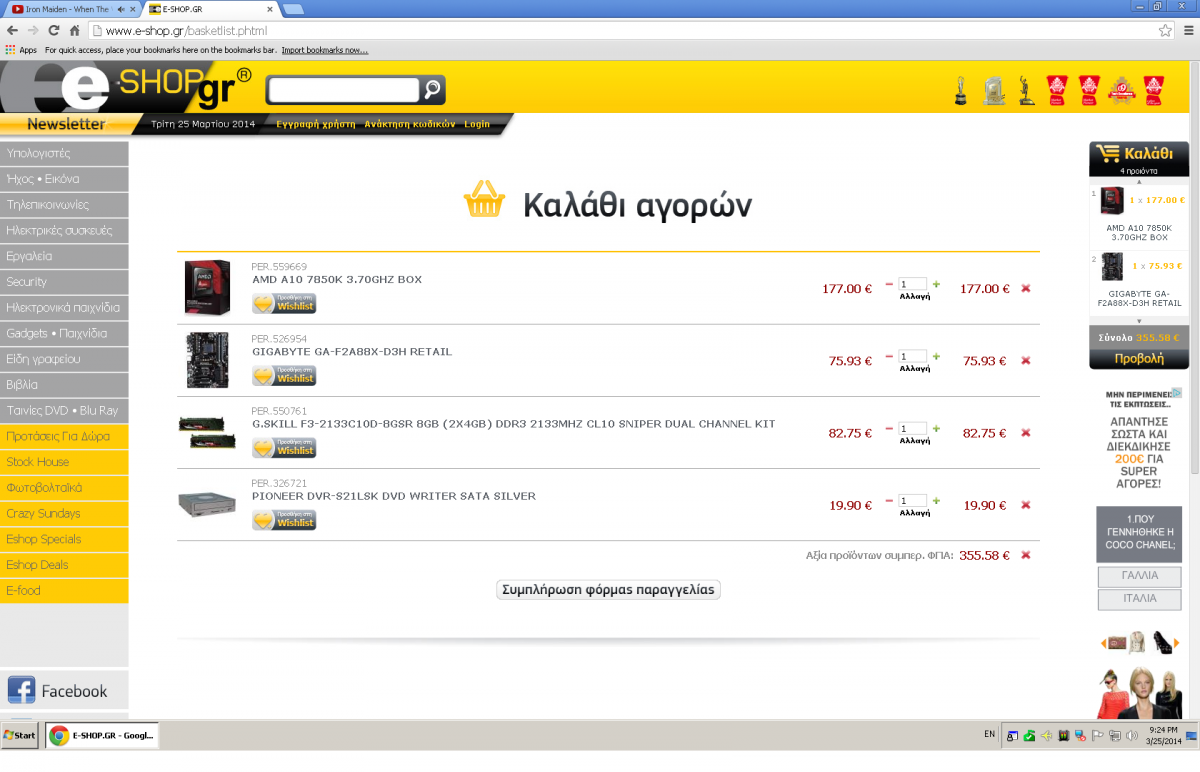Image resolution: width=1200 pixels, height=772 pixels.
Task: Open Stock House section
Action: pos(64,462)
